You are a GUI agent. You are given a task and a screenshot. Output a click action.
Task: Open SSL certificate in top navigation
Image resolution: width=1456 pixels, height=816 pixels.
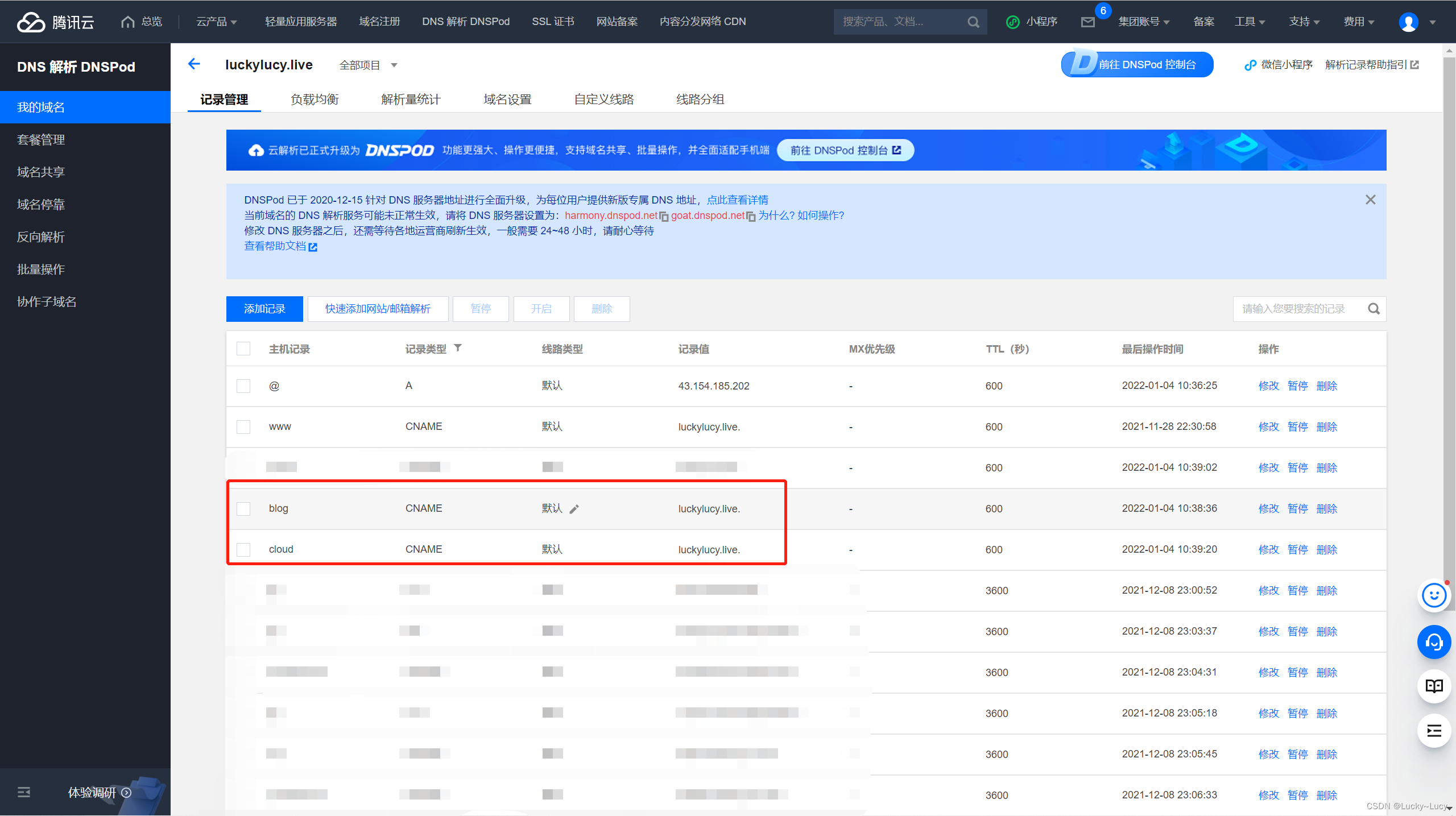point(553,22)
